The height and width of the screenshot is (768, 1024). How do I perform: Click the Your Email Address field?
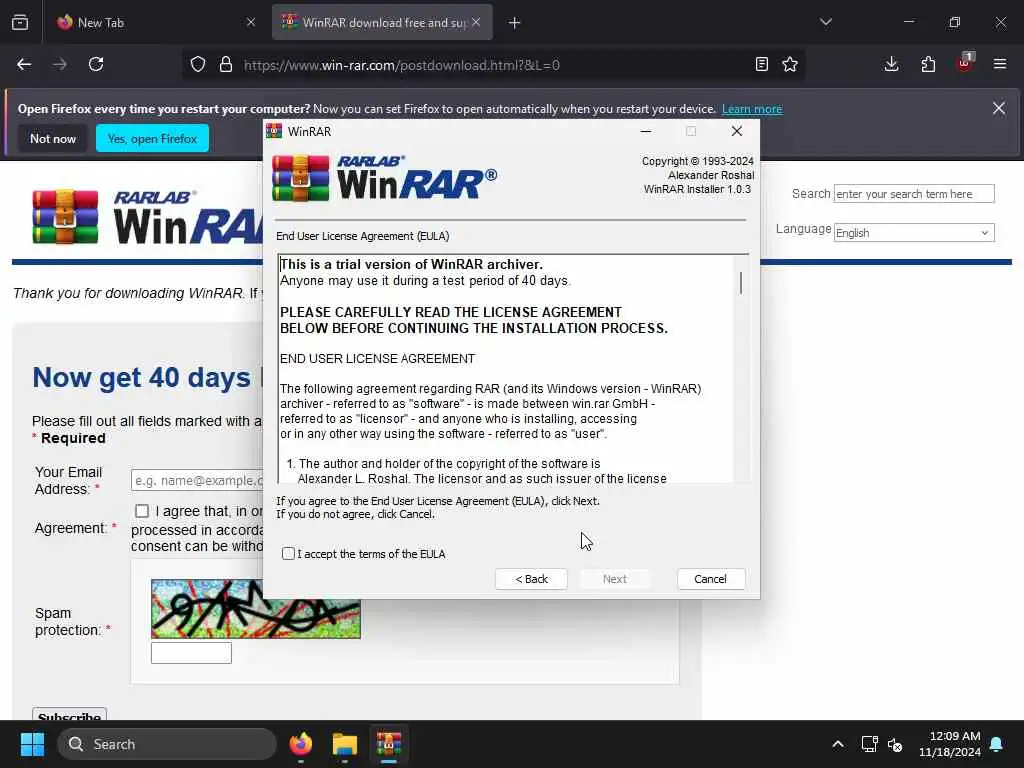pos(197,480)
